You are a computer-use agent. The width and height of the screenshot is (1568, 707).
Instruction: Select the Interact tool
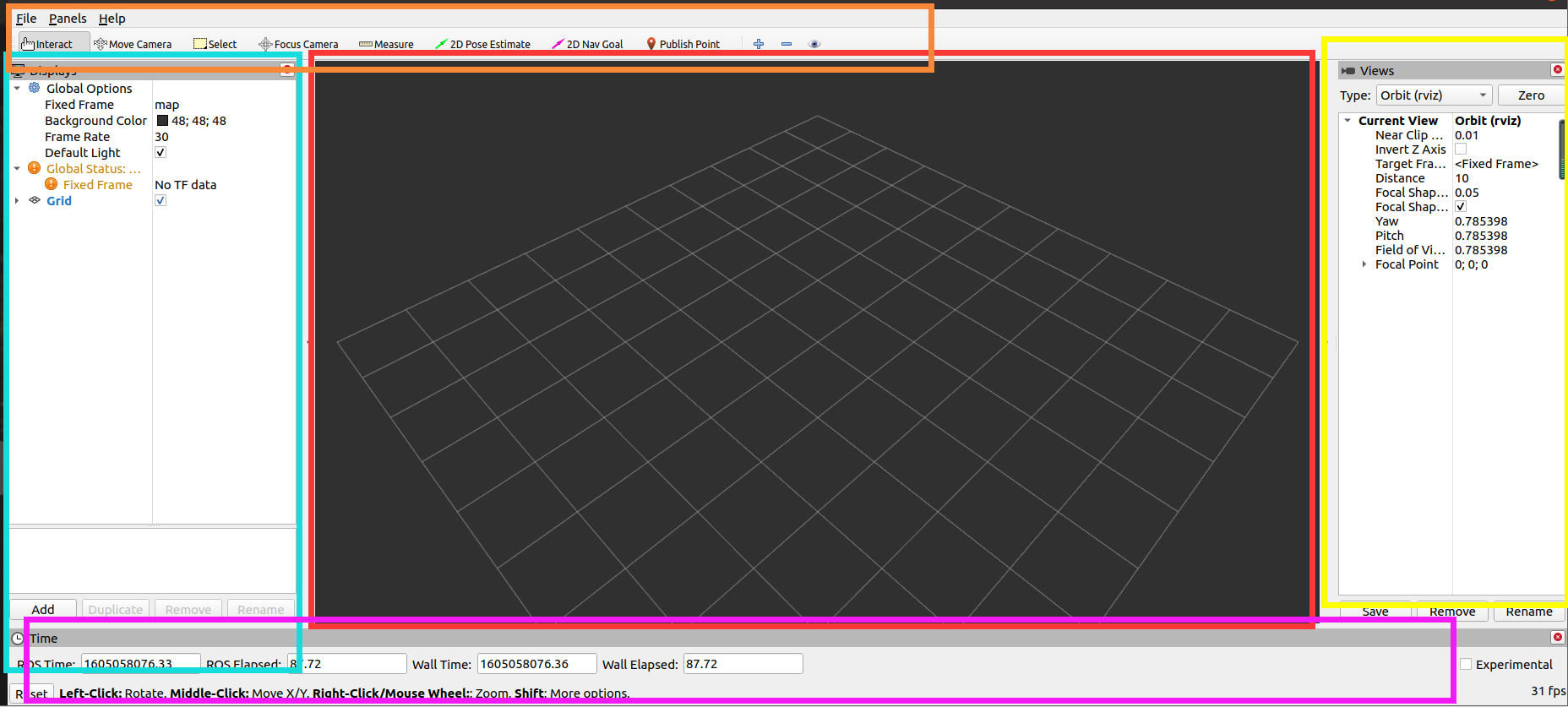click(54, 44)
